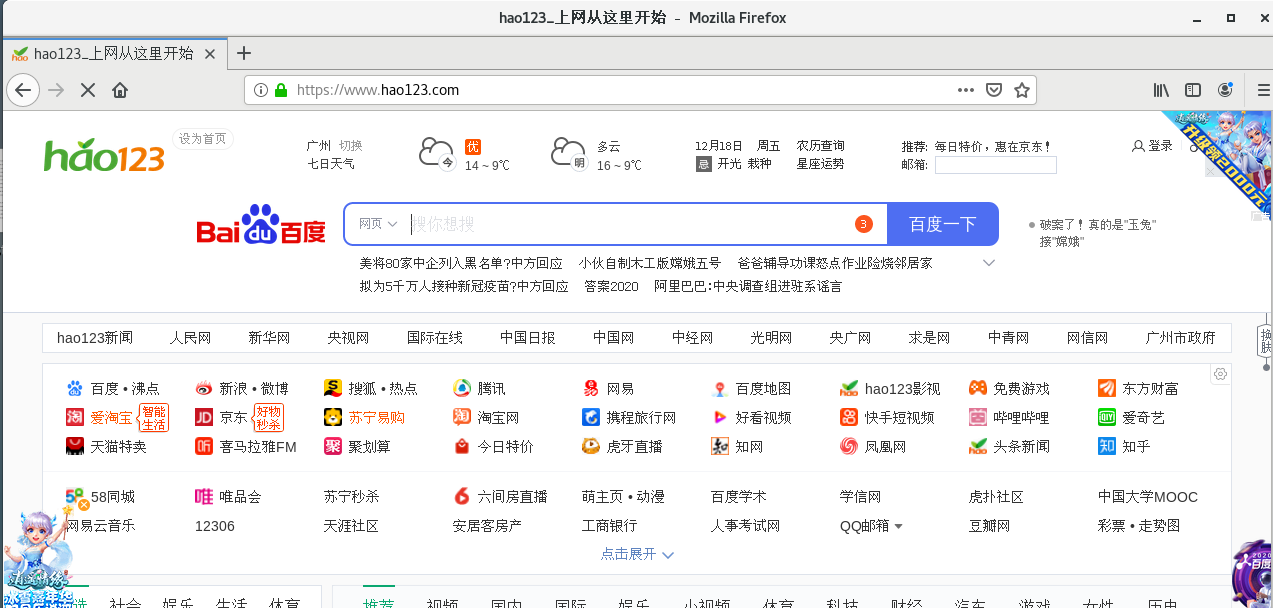Screen dimensions: 1273x608
Task: Open site settings gear icon
Action: tap(1220, 374)
